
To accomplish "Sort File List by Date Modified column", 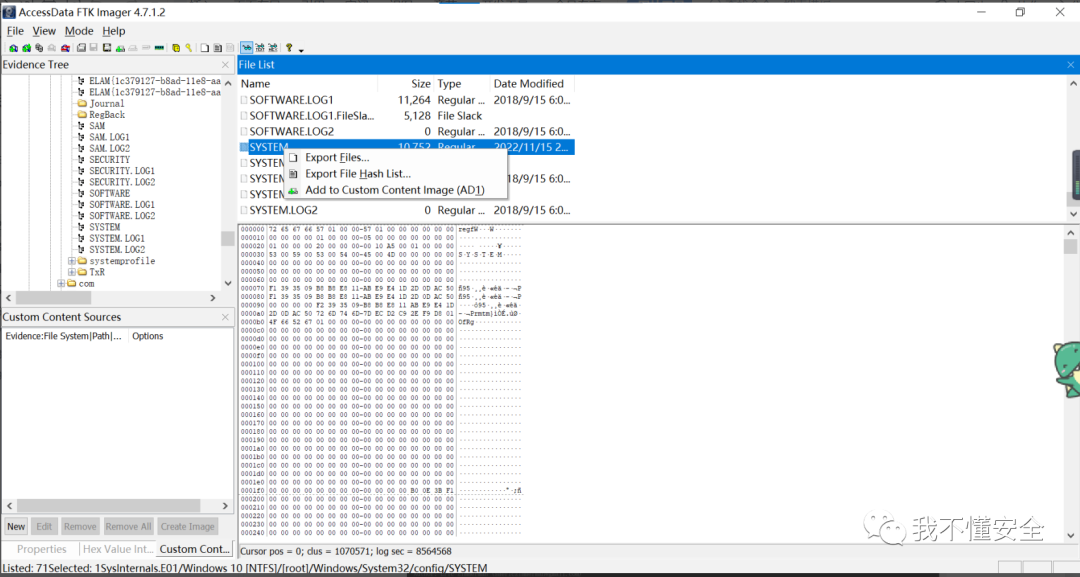I will pos(532,83).
